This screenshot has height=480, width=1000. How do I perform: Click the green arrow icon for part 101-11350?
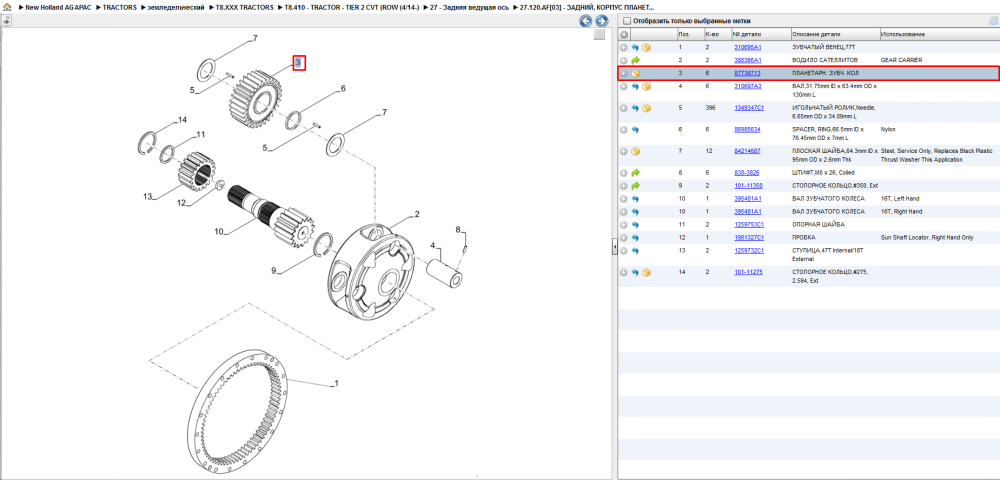pyautogui.click(x=635, y=186)
